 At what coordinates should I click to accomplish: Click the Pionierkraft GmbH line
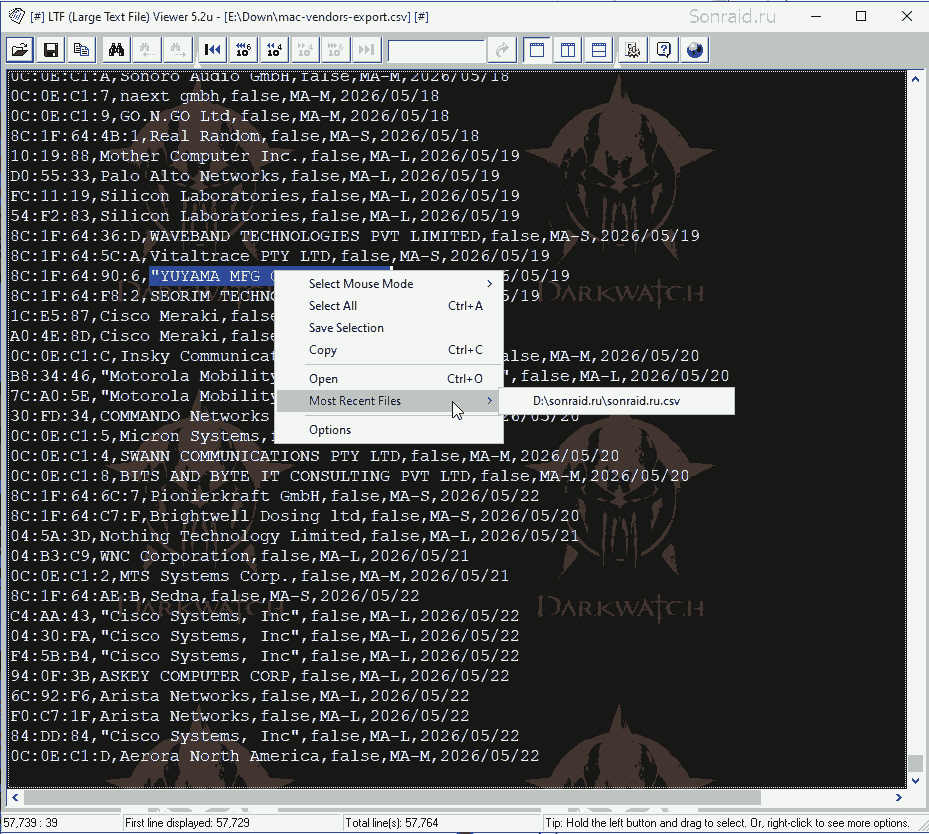[275, 496]
